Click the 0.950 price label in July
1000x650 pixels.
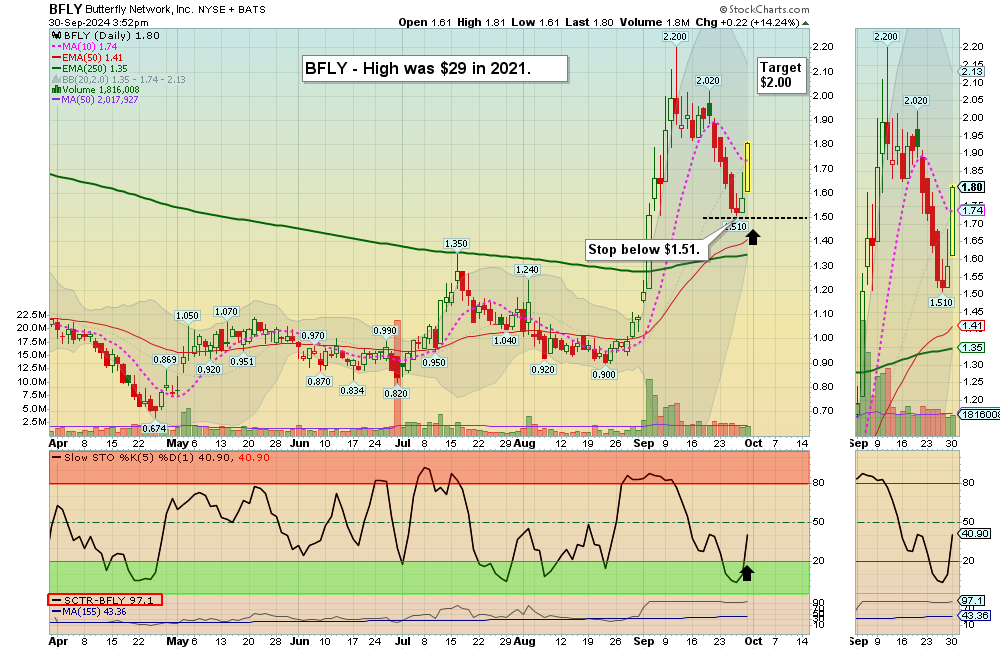pos(434,362)
